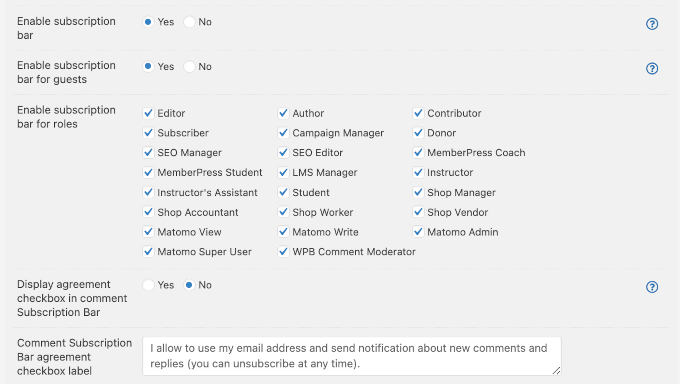Toggle the Donor role checkbox
This screenshot has height=384, width=680.
418,133
